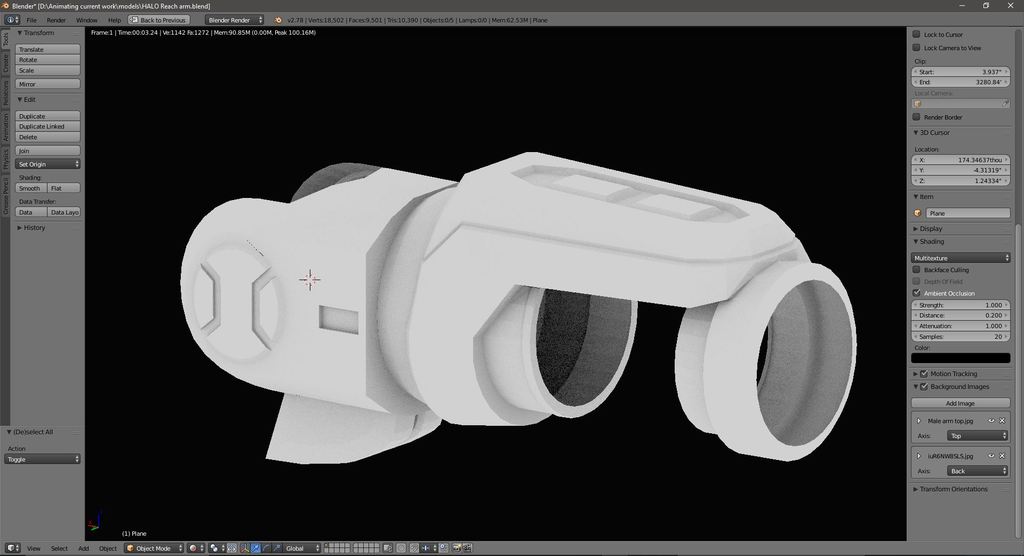Click the Translate button
Image resolution: width=1024 pixels, height=556 pixels.
click(x=48, y=49)
